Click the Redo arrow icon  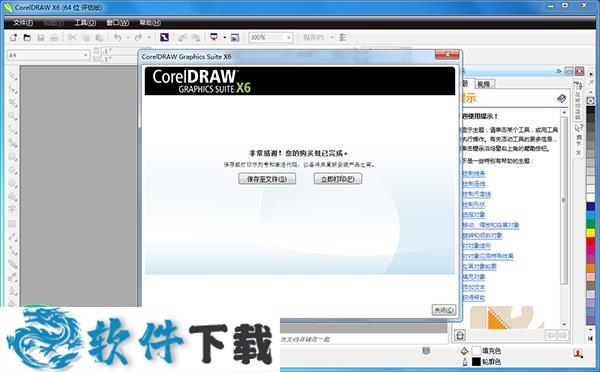pyautogui.click(x=139, y=38)
